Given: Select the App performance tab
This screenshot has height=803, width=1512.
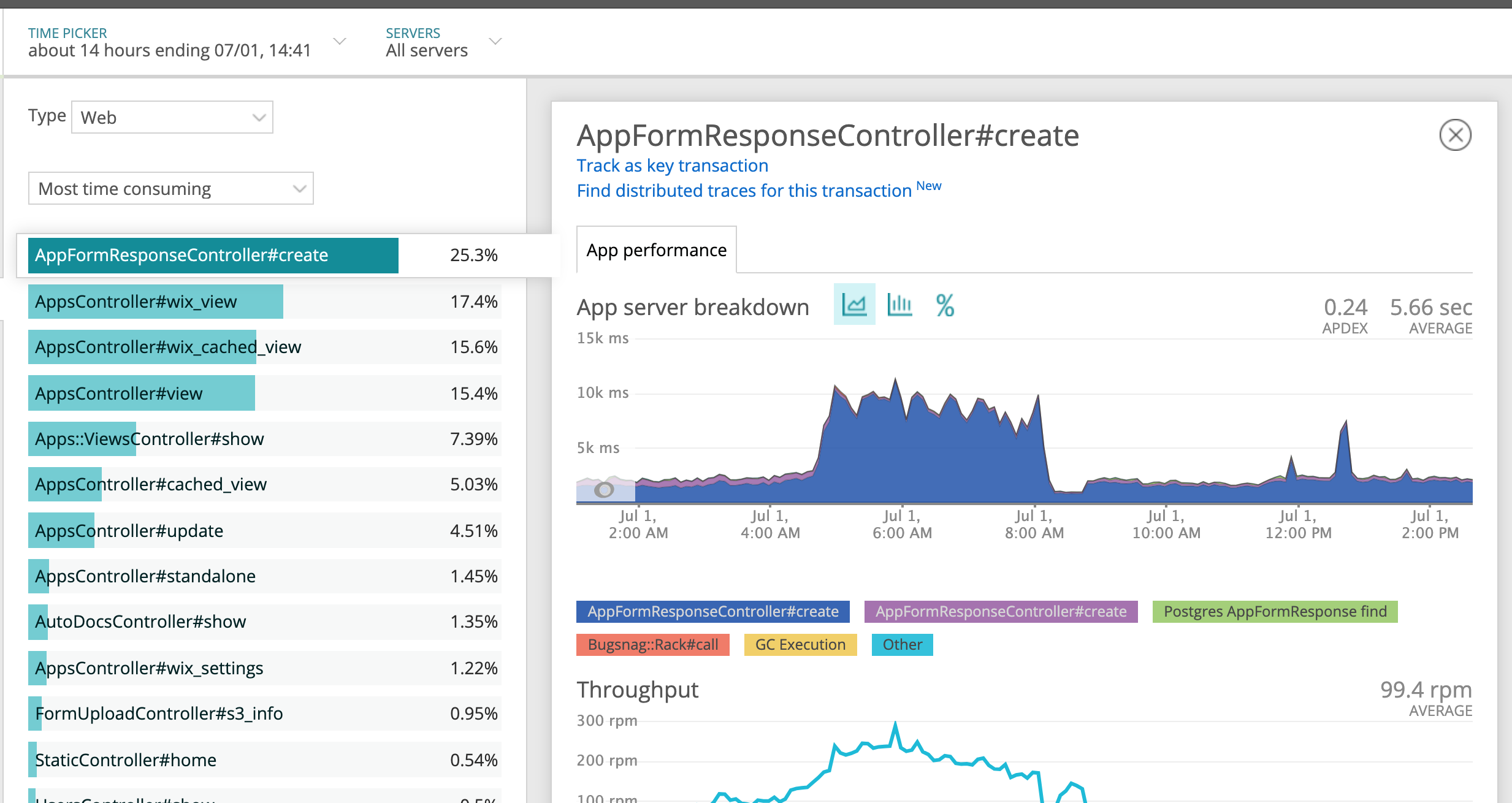Looking at the screenshot, I should [x=656, y=250].
